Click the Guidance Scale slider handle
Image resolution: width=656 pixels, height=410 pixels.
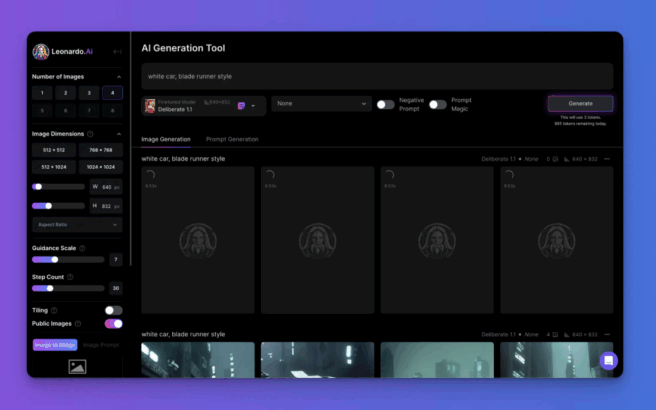click(x=55, y=259)
